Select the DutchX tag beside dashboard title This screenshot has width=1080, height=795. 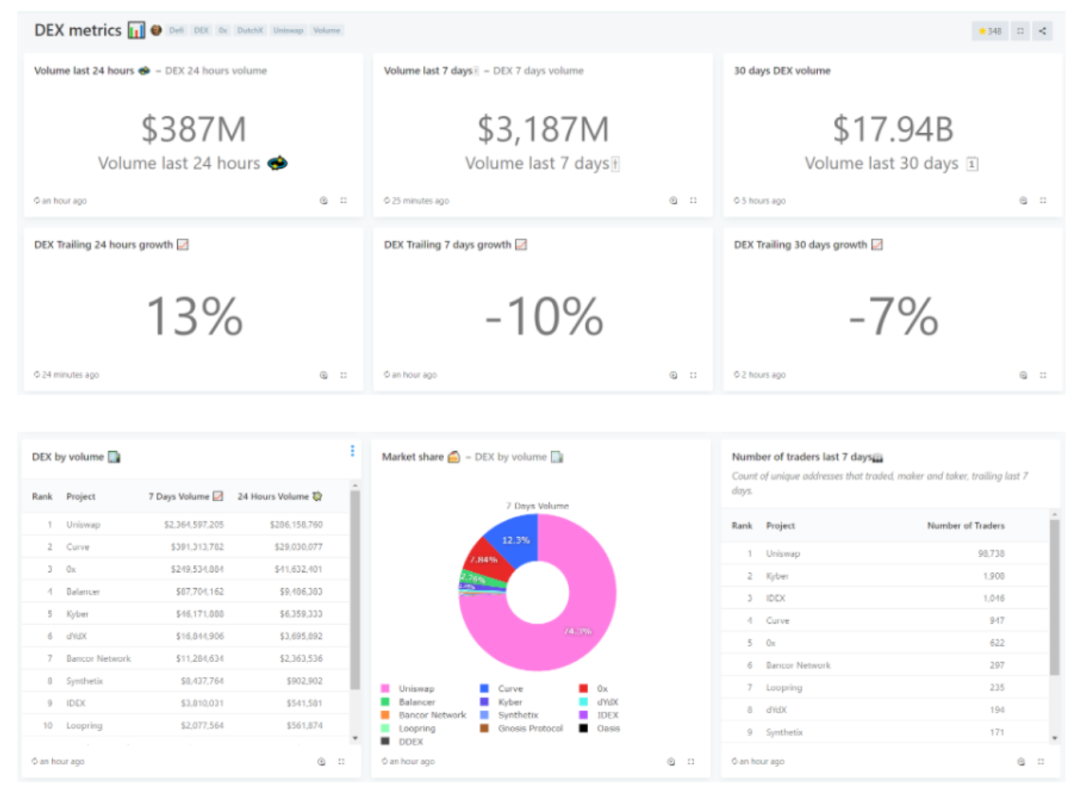[249, 31]
